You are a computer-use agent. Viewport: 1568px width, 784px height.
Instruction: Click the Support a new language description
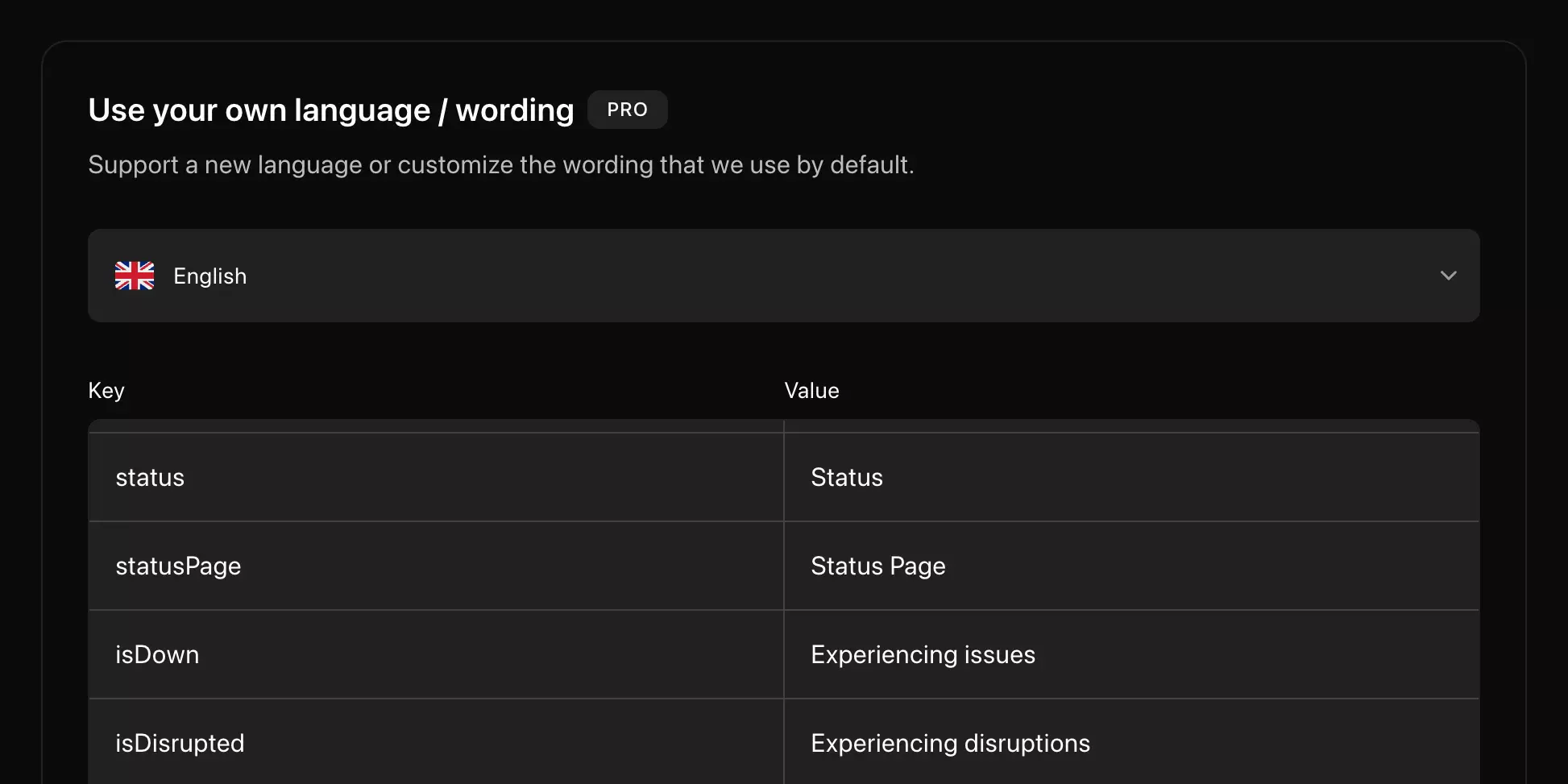(501, 165)
